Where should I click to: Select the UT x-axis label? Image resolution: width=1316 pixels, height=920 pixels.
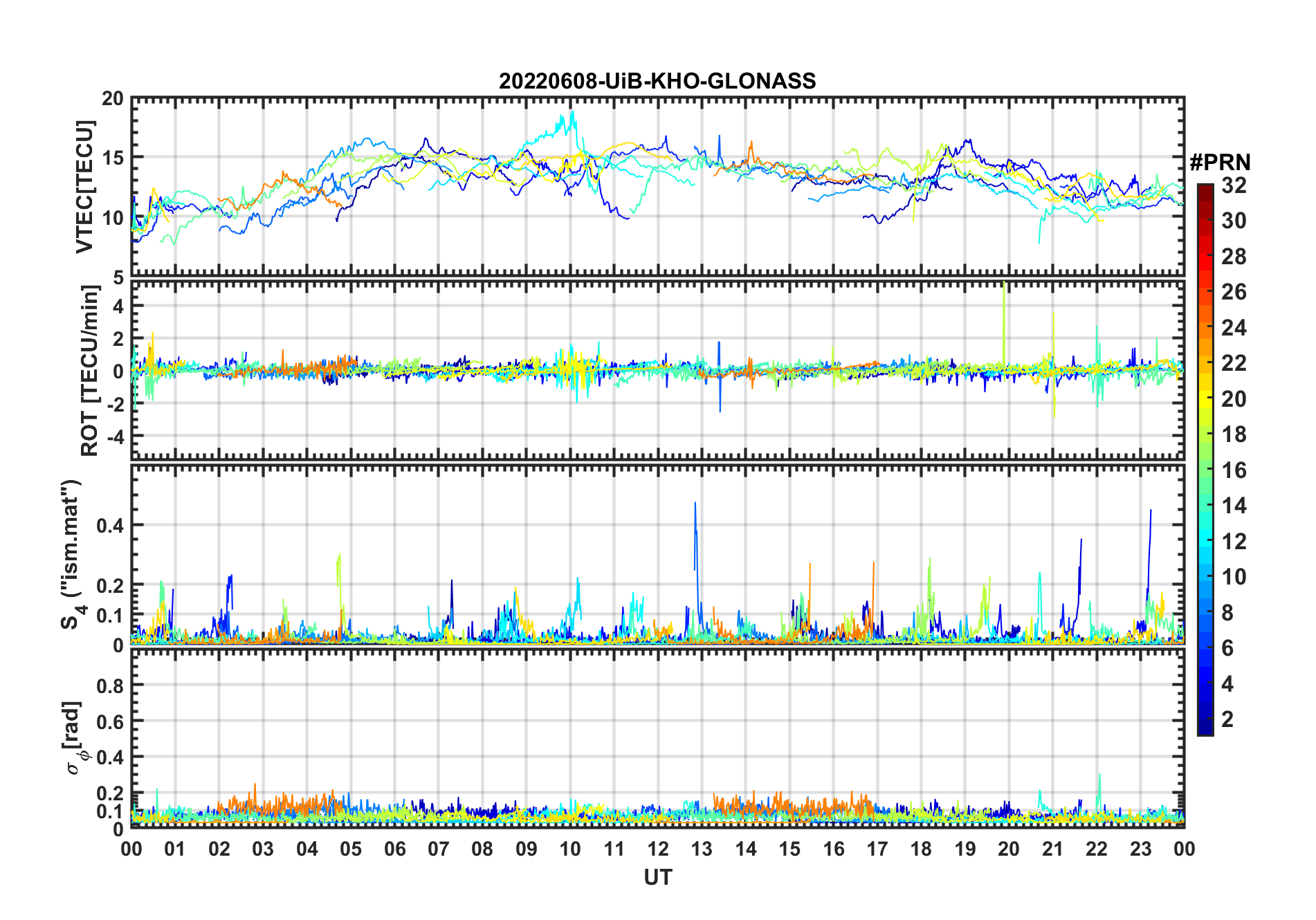(657, 877)
